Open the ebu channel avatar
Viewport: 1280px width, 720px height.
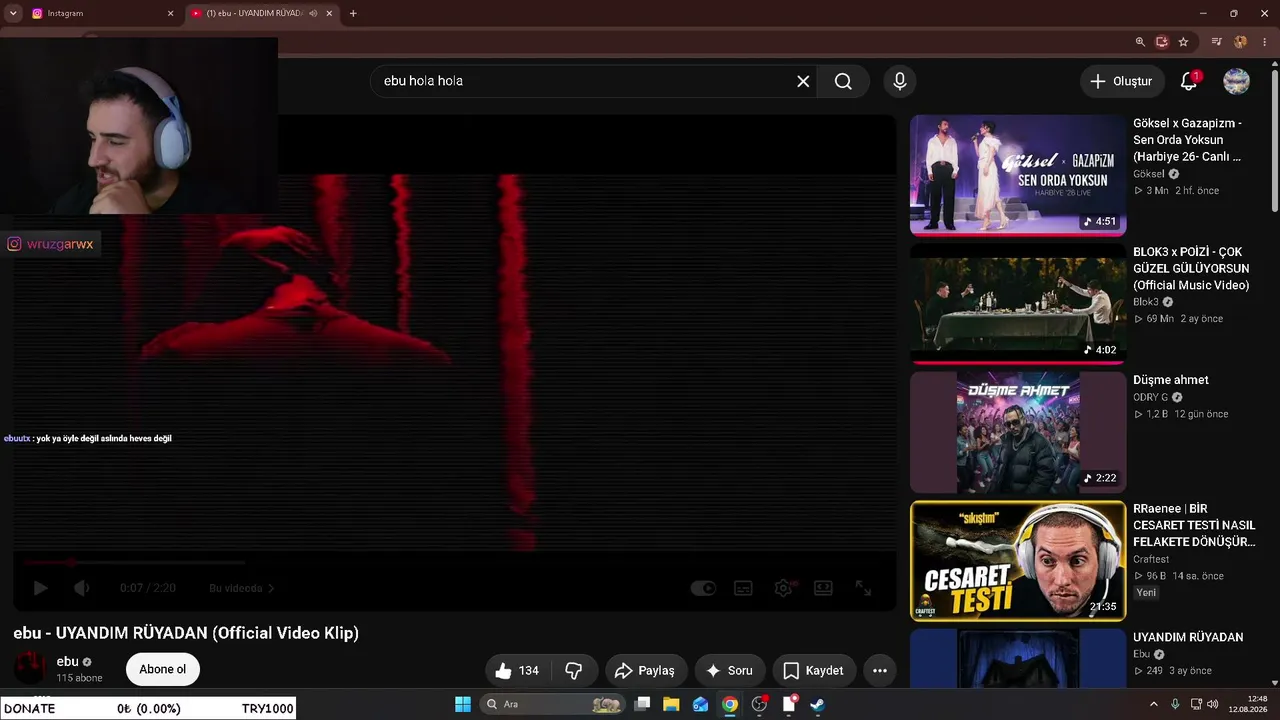point(30,667)
